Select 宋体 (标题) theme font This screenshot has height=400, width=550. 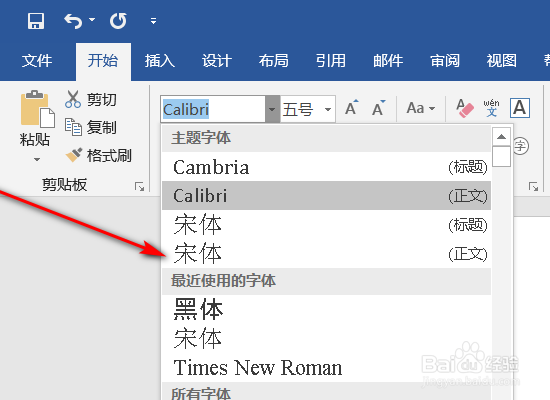(x=326, y=225)
